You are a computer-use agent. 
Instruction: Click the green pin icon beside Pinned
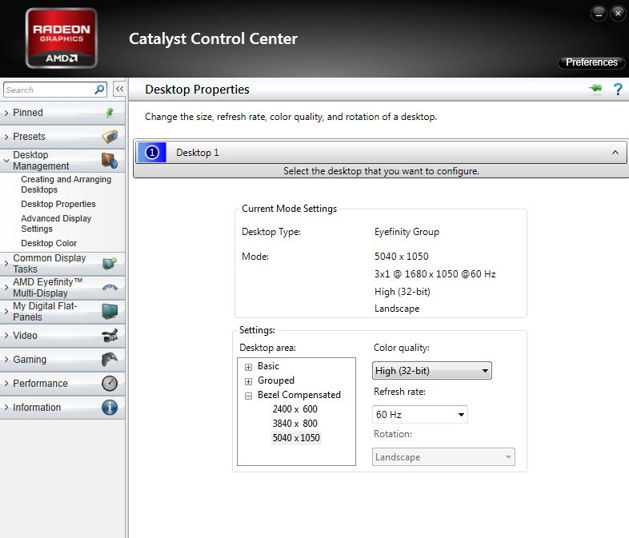110,113
